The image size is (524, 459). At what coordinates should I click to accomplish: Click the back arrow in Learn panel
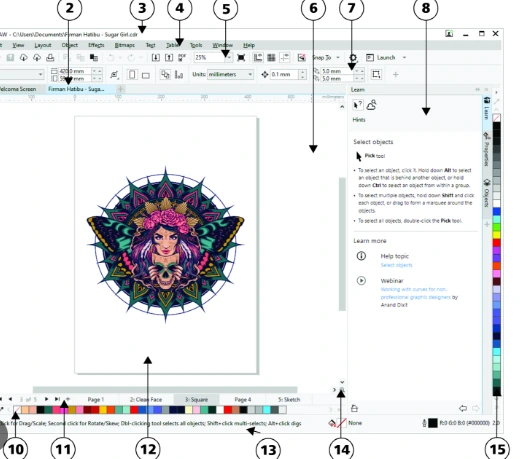[x=463, y=408]
